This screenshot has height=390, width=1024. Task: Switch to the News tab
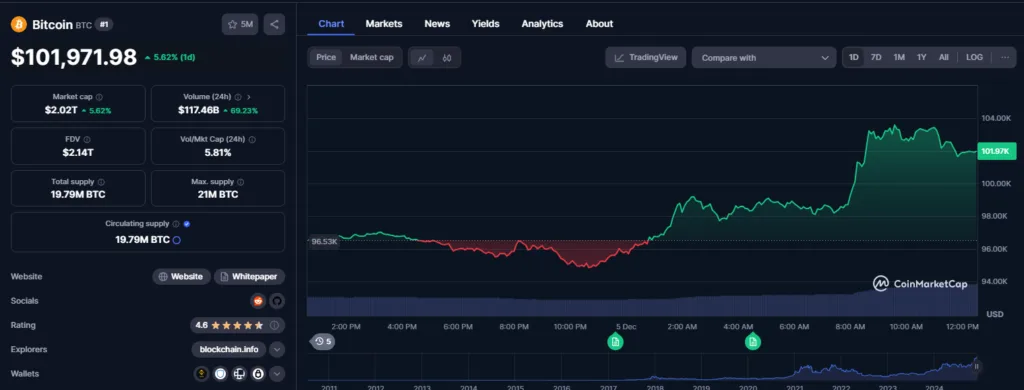click(x=437, y=24)
